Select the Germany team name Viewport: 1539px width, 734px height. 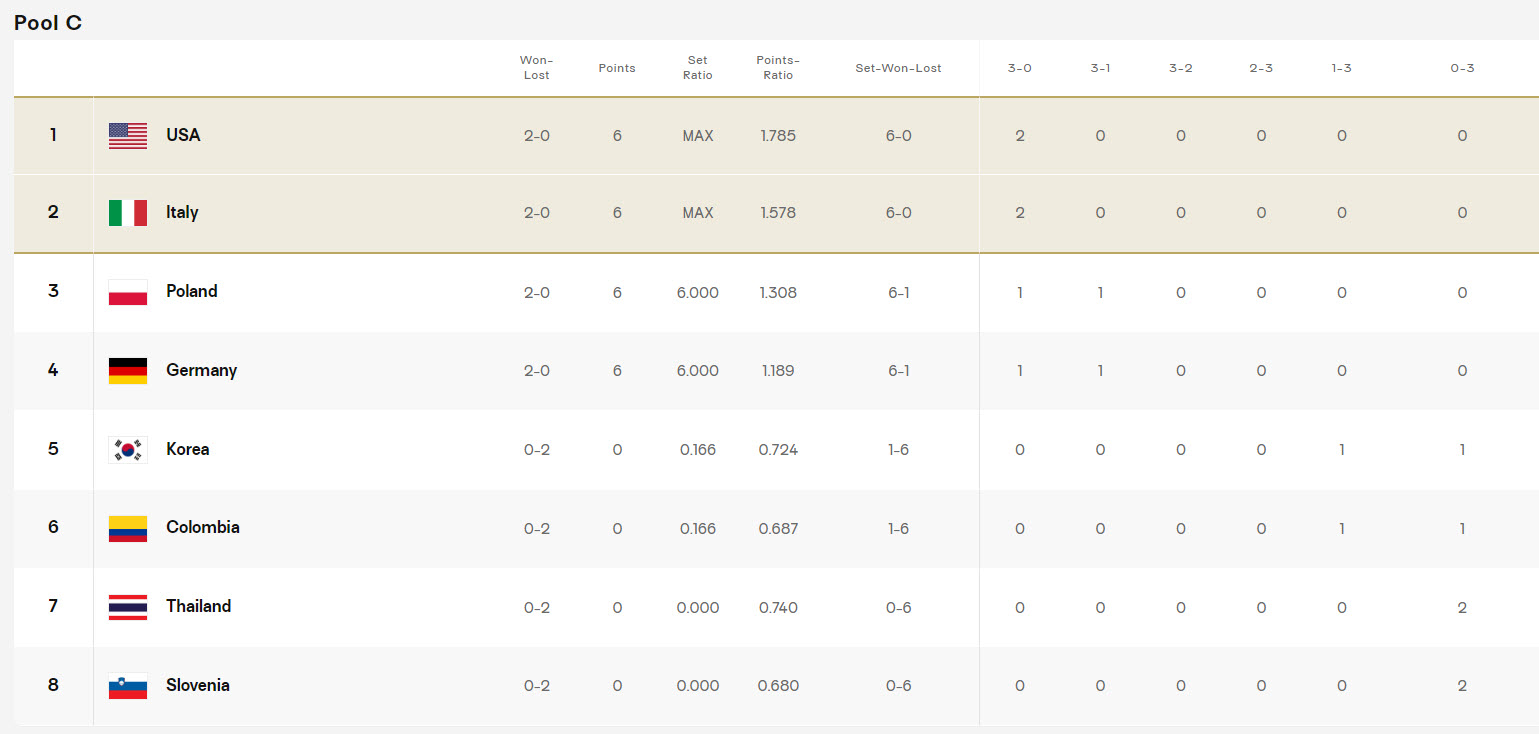(201, 371)
